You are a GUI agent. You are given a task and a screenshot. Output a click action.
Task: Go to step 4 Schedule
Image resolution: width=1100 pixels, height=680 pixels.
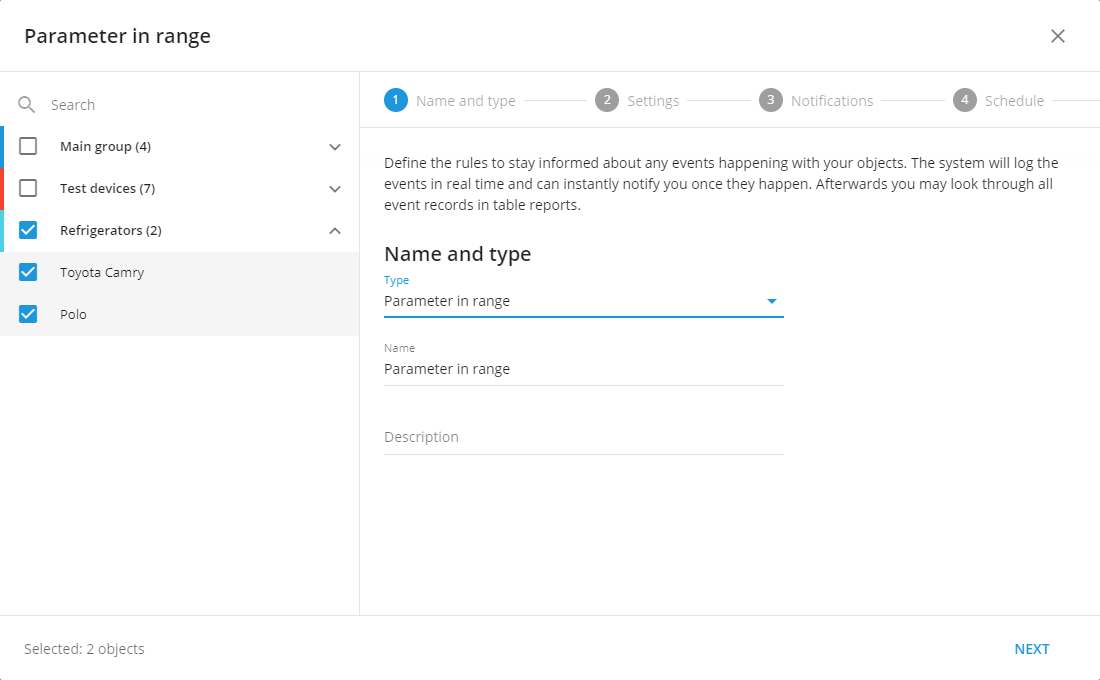point(998,100)
